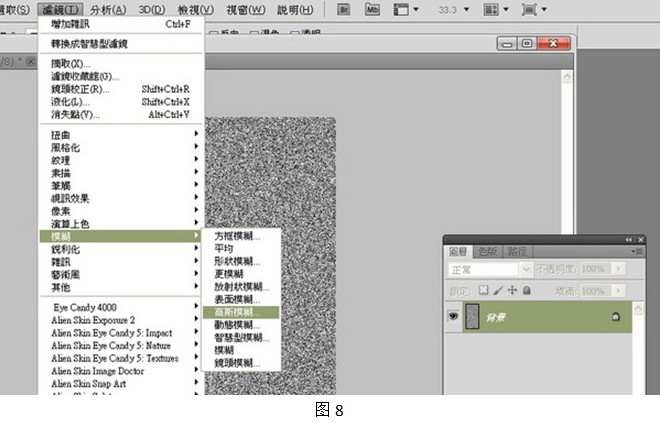The height and width of the screenshot is (423, 660).
Task: Switch to the 路徑 paths tab
Action: click(517, 252)
